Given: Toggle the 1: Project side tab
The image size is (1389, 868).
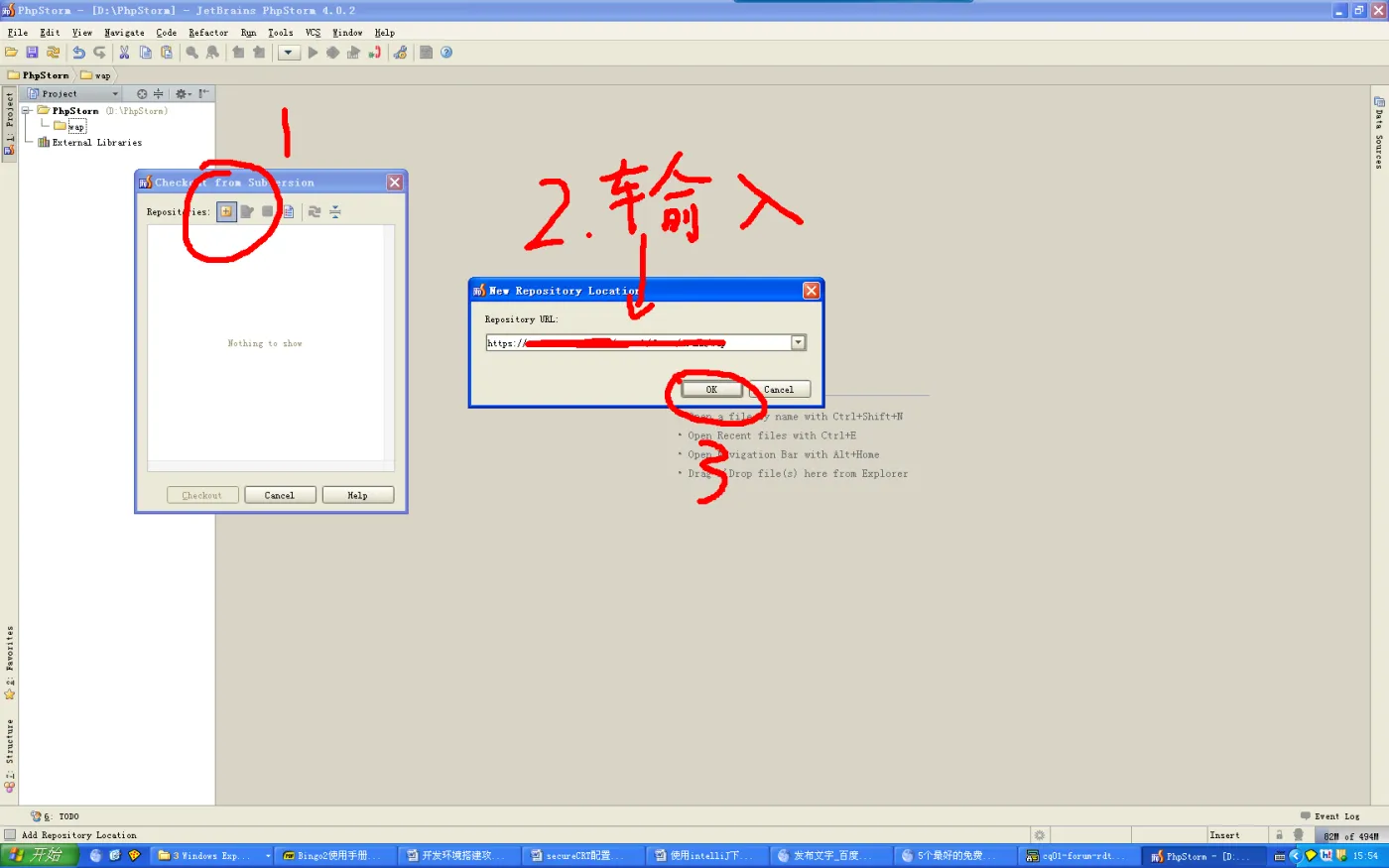Looking at the screenshot, I should [9, 124].
